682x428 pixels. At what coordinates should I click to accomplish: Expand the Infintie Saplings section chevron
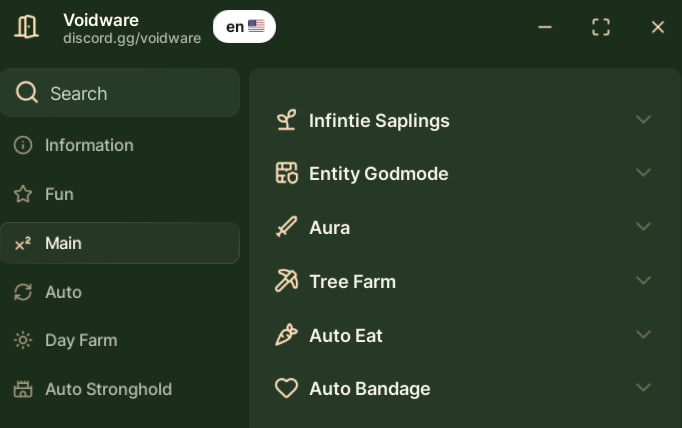click(x=643, y=120)
